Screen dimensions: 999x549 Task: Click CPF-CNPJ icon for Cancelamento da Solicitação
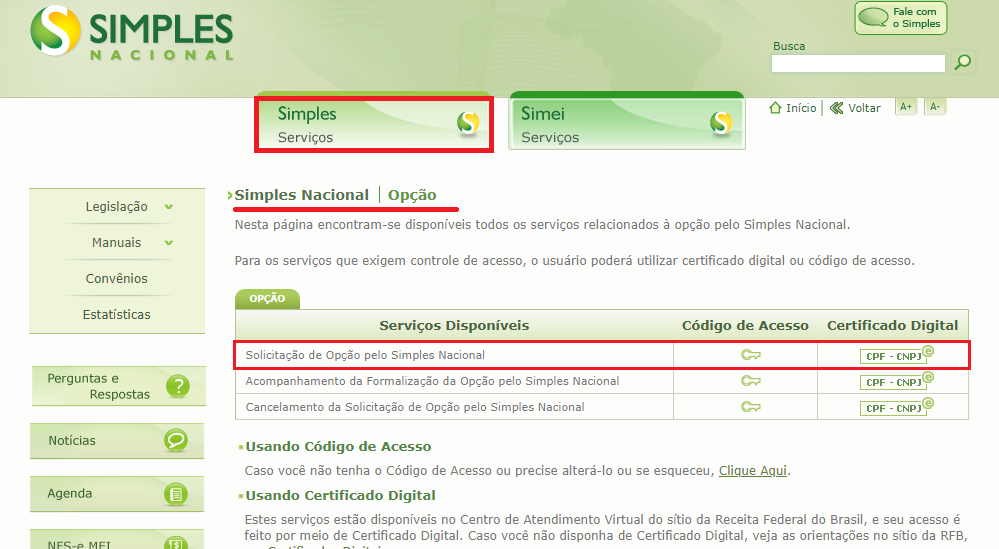click(896, 407)
